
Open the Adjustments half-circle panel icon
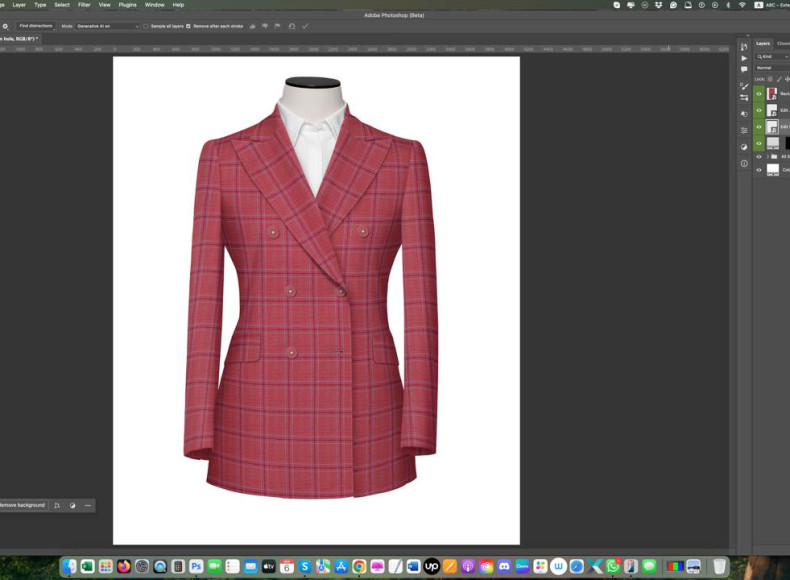point(744,147)
